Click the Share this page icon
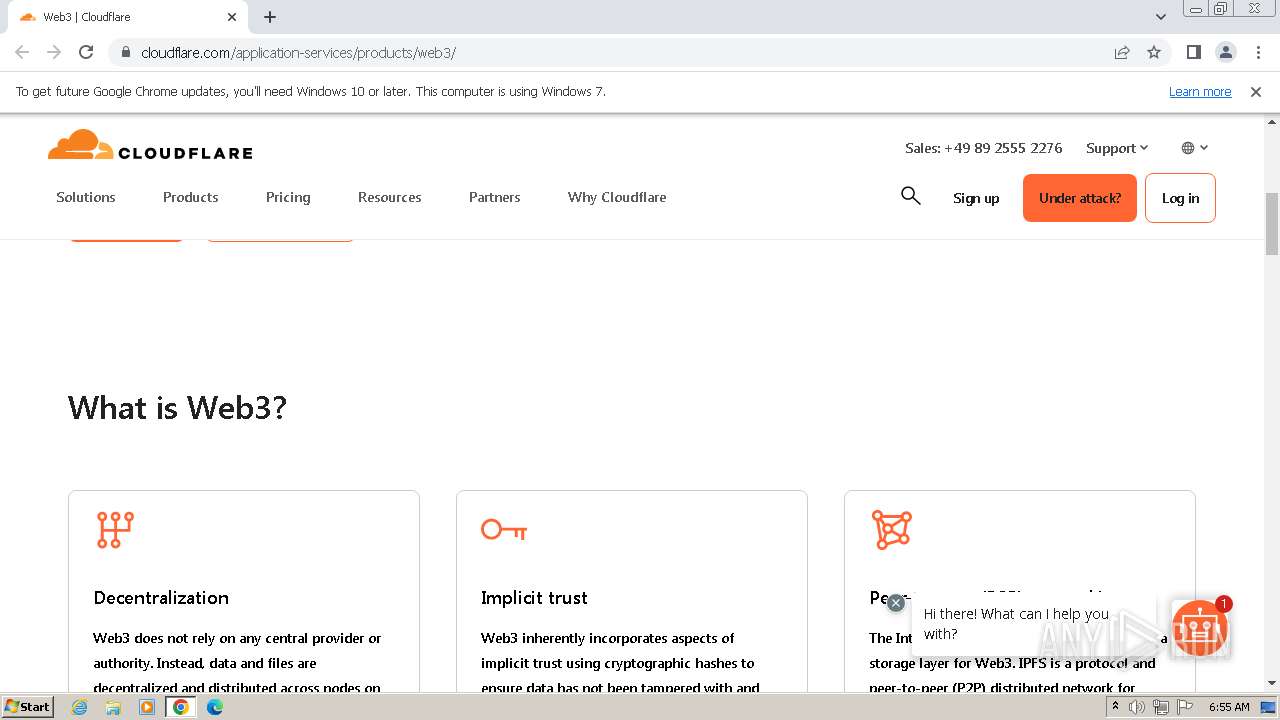1280x720 pixels. (1122, 52)
